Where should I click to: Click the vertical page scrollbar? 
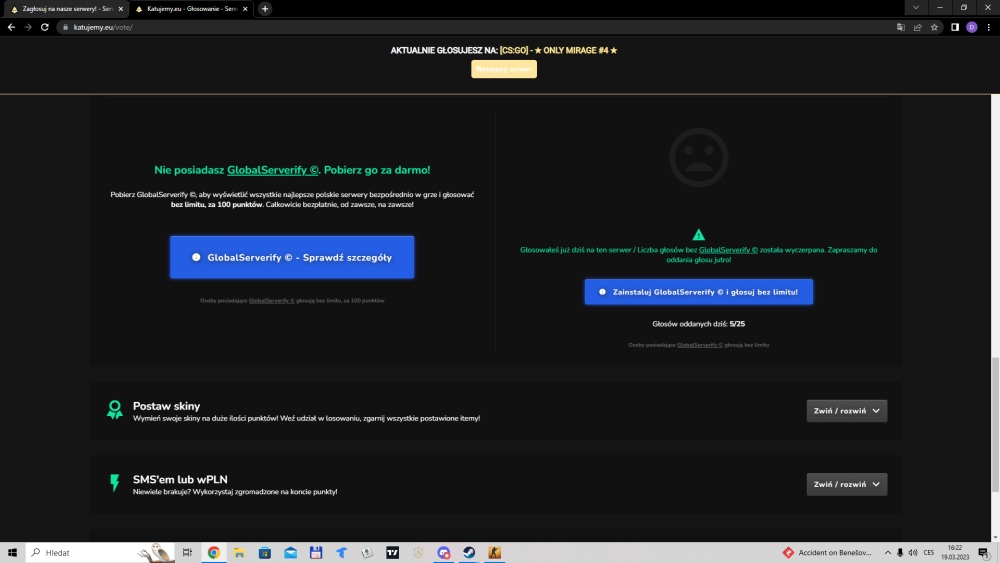click(995, 425)
